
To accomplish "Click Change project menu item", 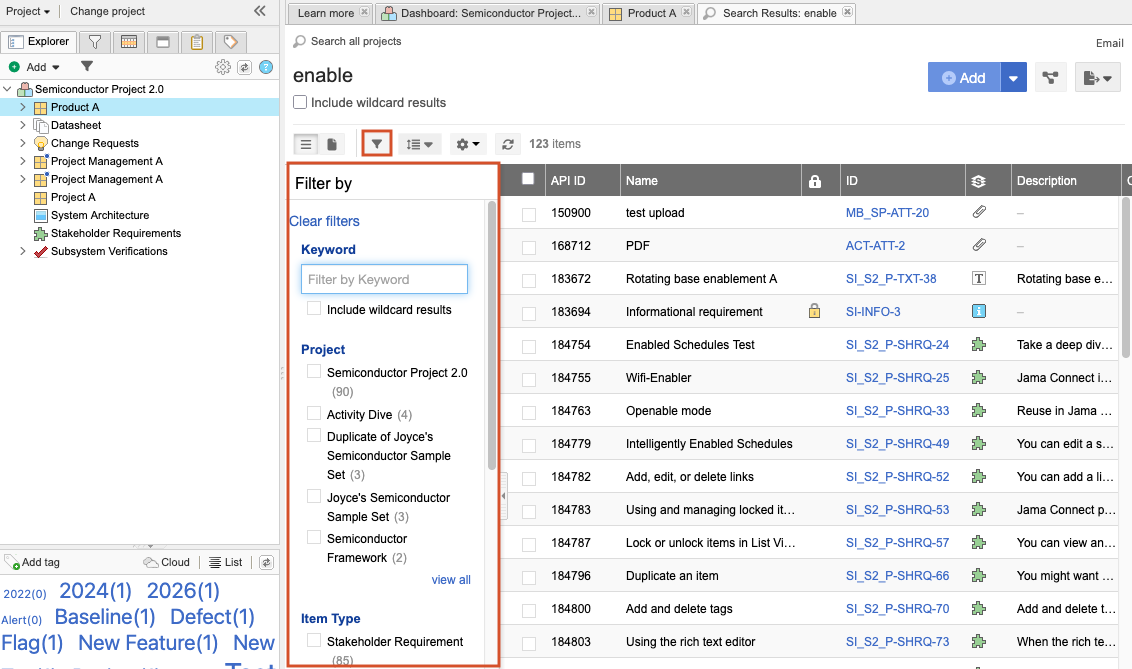I will 108,11.
